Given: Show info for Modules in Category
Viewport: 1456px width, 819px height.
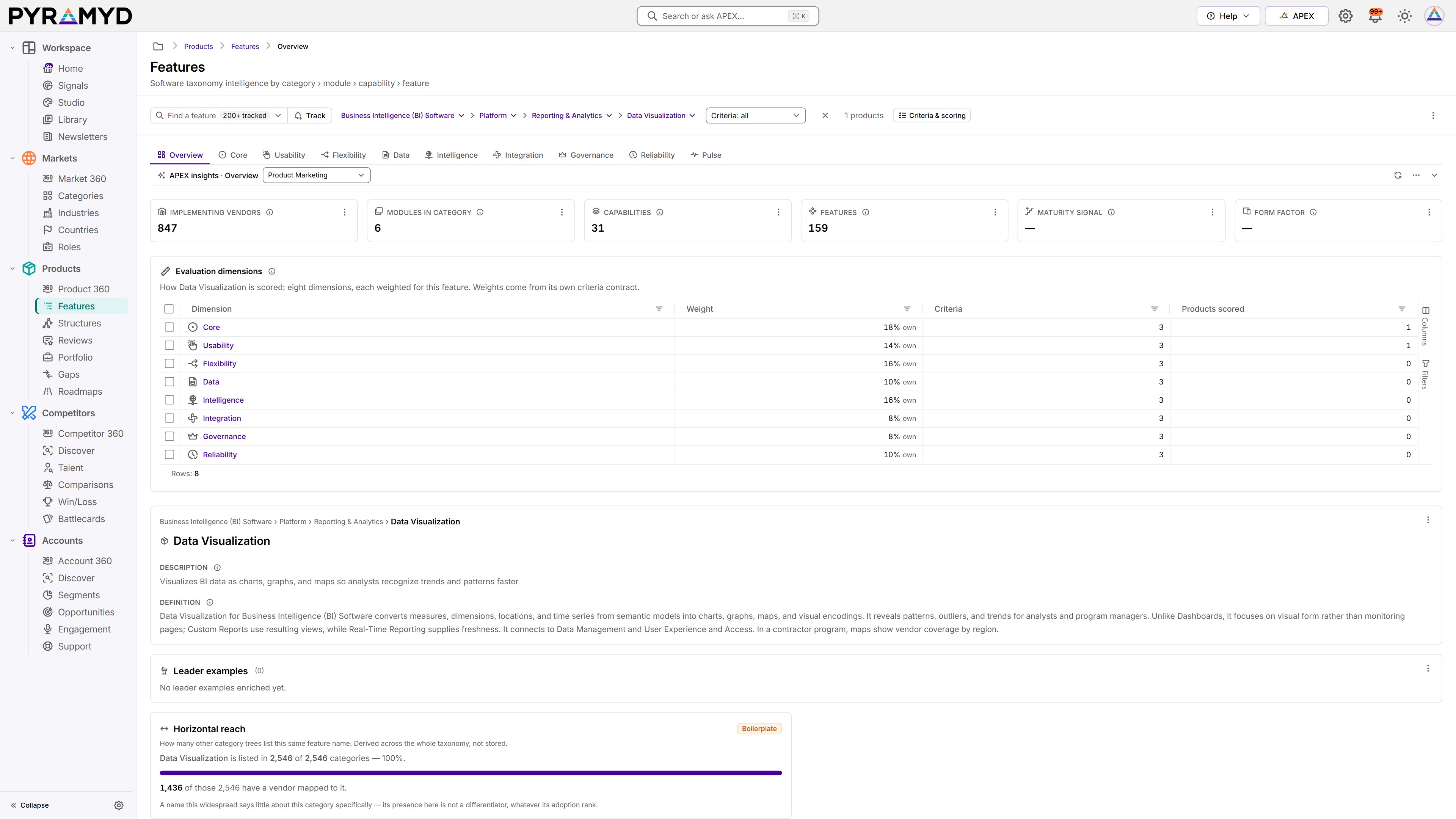Looking at the screenshot, I should pos(480,212).
